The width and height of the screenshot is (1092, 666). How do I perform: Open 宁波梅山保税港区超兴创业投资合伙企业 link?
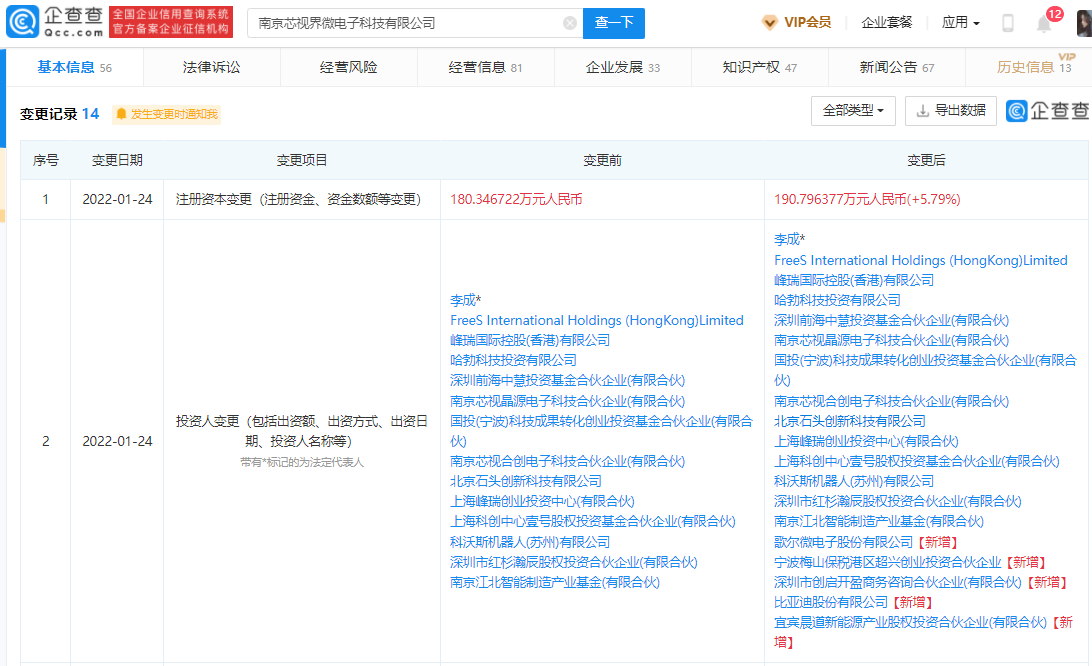click(x=887, y=562)
